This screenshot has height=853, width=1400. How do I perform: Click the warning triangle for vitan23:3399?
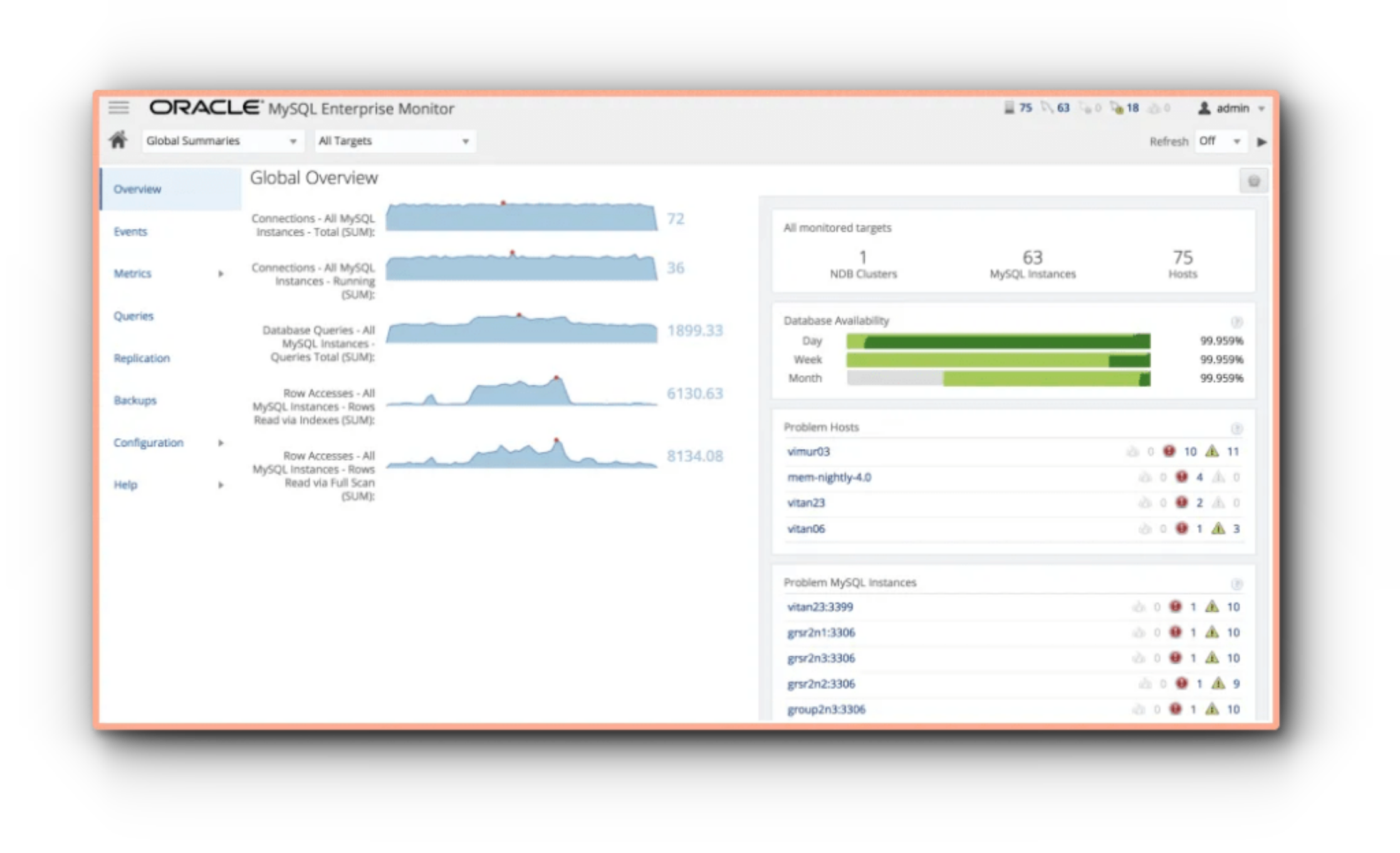click(1212, 606)
